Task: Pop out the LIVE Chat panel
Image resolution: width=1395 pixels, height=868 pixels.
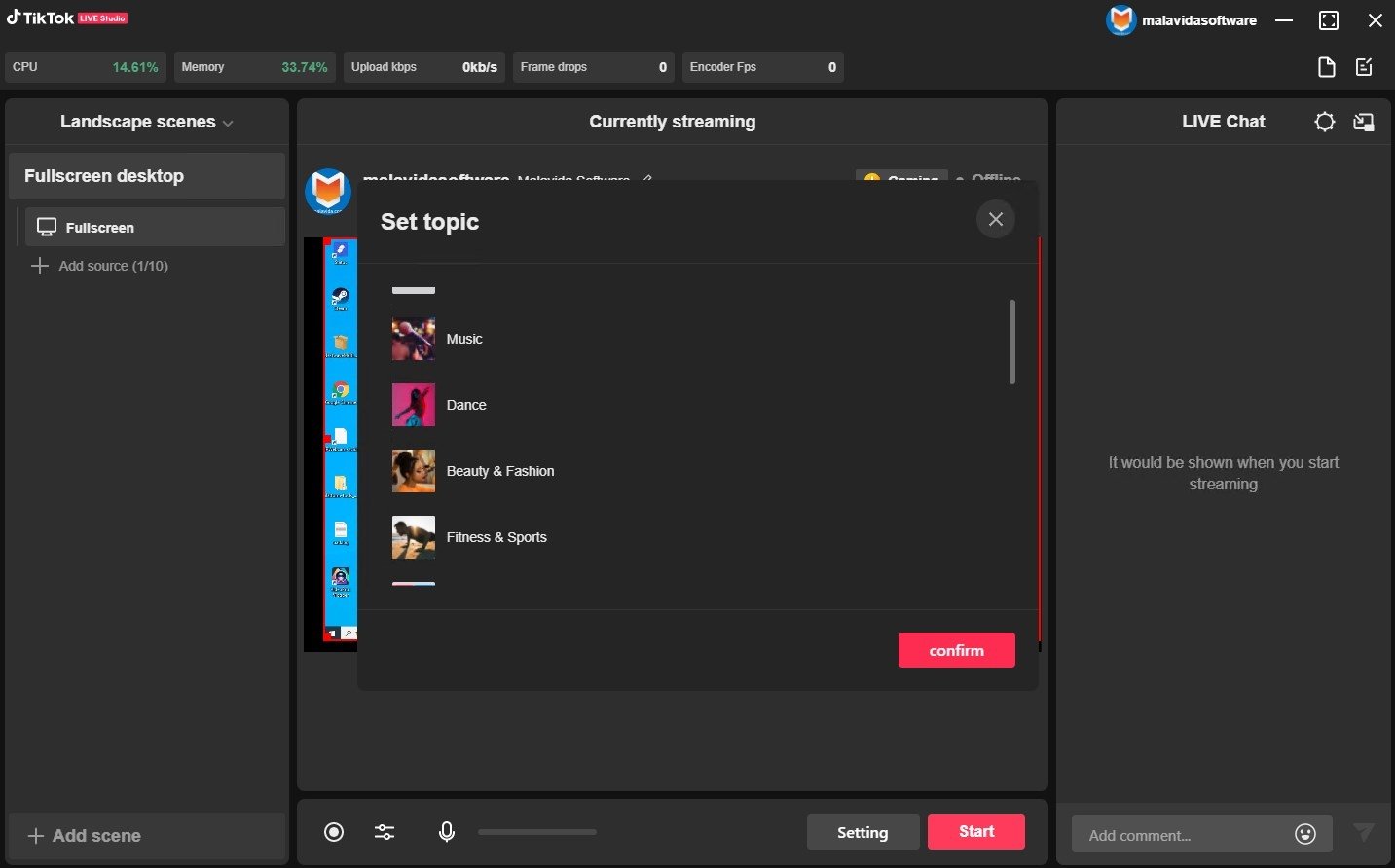Action: [x=1363, y=122]
